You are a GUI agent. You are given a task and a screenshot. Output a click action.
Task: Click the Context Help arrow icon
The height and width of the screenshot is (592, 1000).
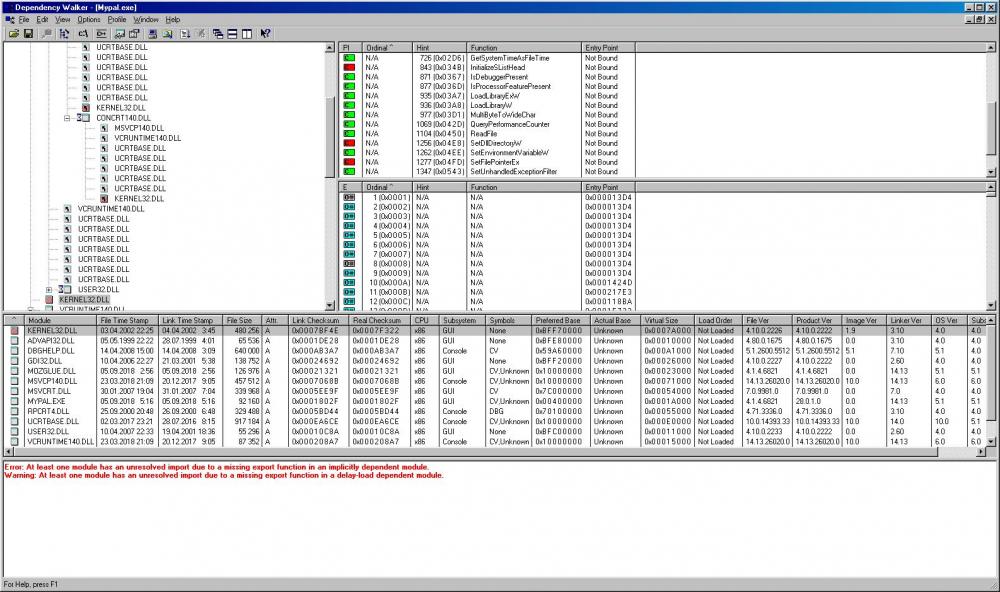tap(266, 33)
